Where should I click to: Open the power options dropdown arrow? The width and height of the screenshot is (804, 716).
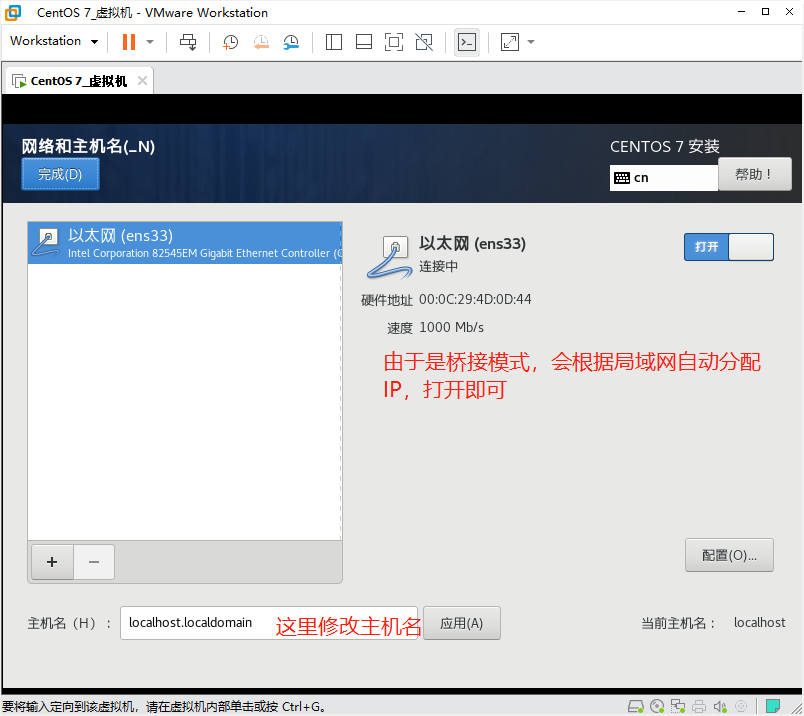click(150, 42)
